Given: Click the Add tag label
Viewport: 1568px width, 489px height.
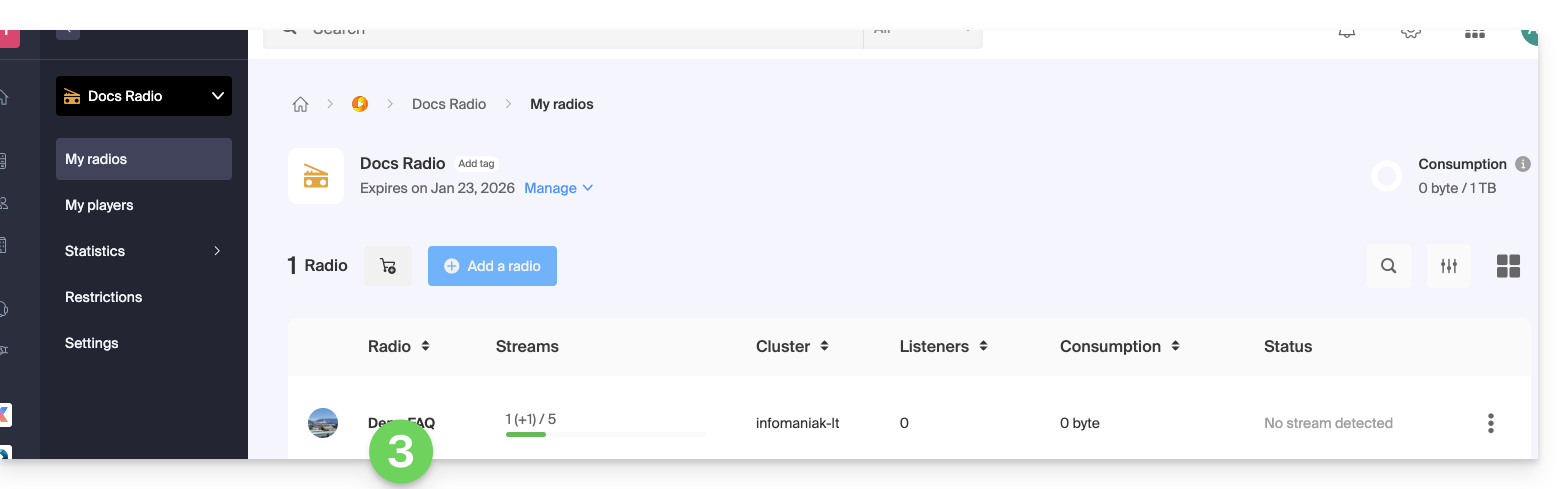Looking at the screenshot, I should 476,164.
